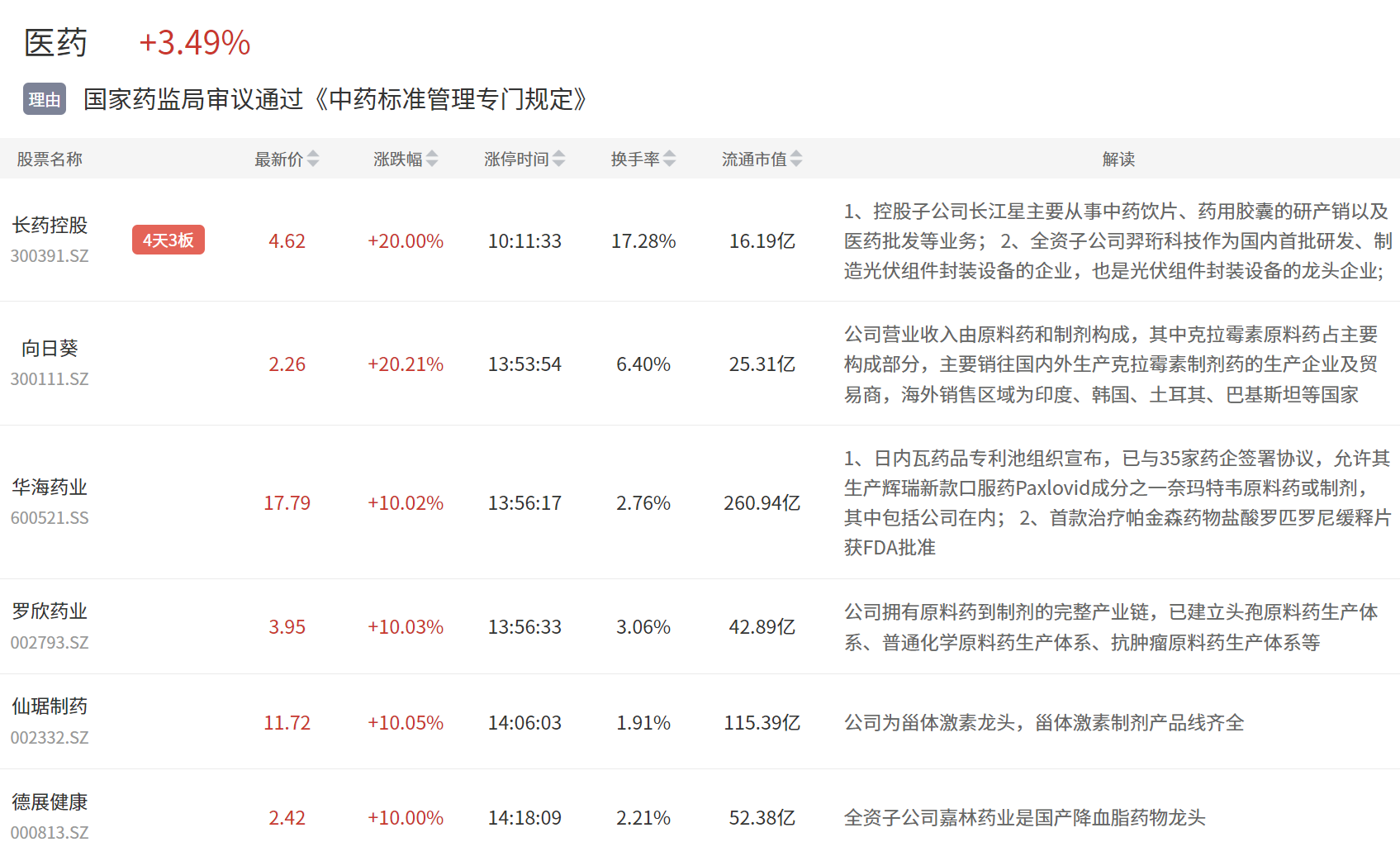Image resolution: width=1400 pixels, height=861 pixels.
Task: Sort by 换手率 column arrow icon
Action: click(x=670, y=159)
